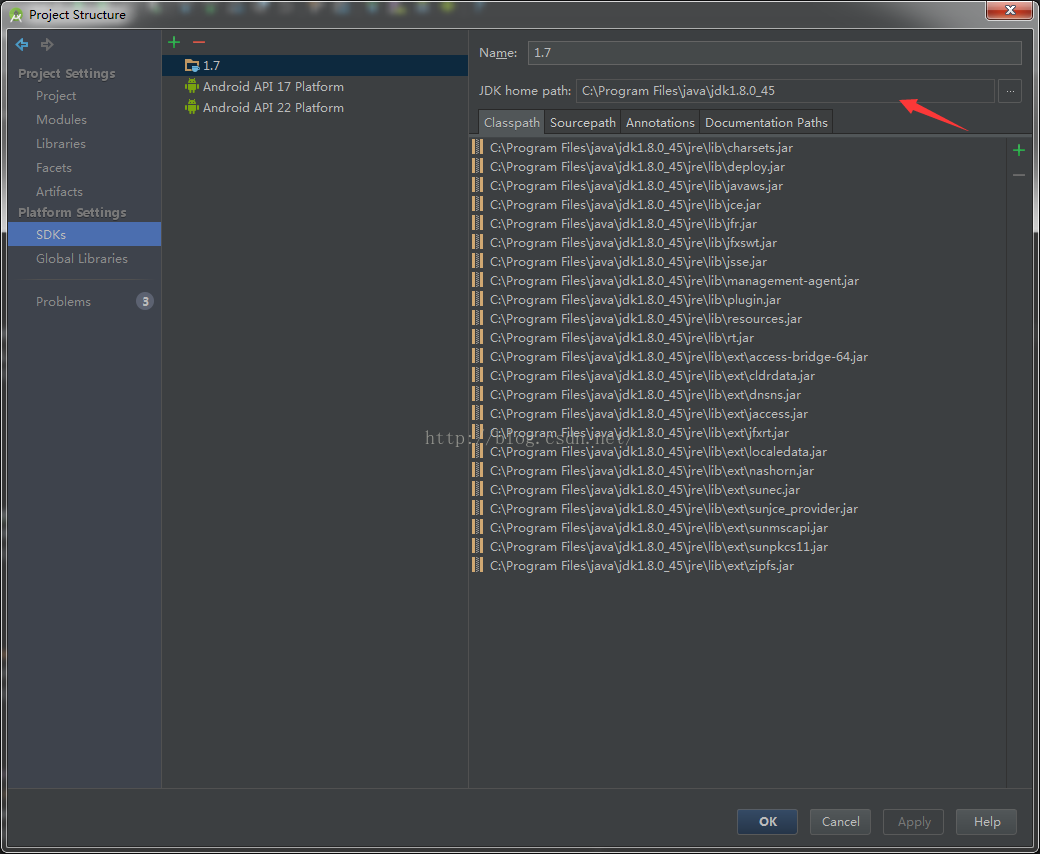Screen dimensions: 1040x854
Task: Click the JDK folder icon of 1.7
Action: tap(192, 65)
